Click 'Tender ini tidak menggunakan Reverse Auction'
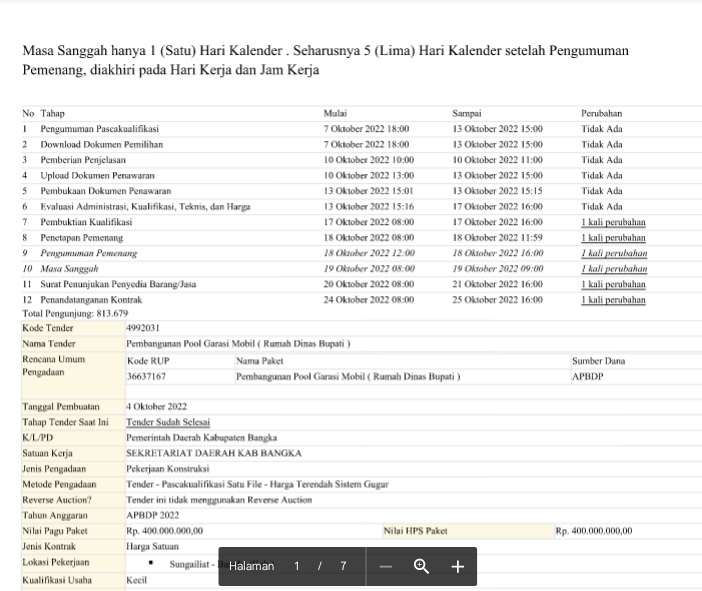702x591 pixels. [219, 500]
